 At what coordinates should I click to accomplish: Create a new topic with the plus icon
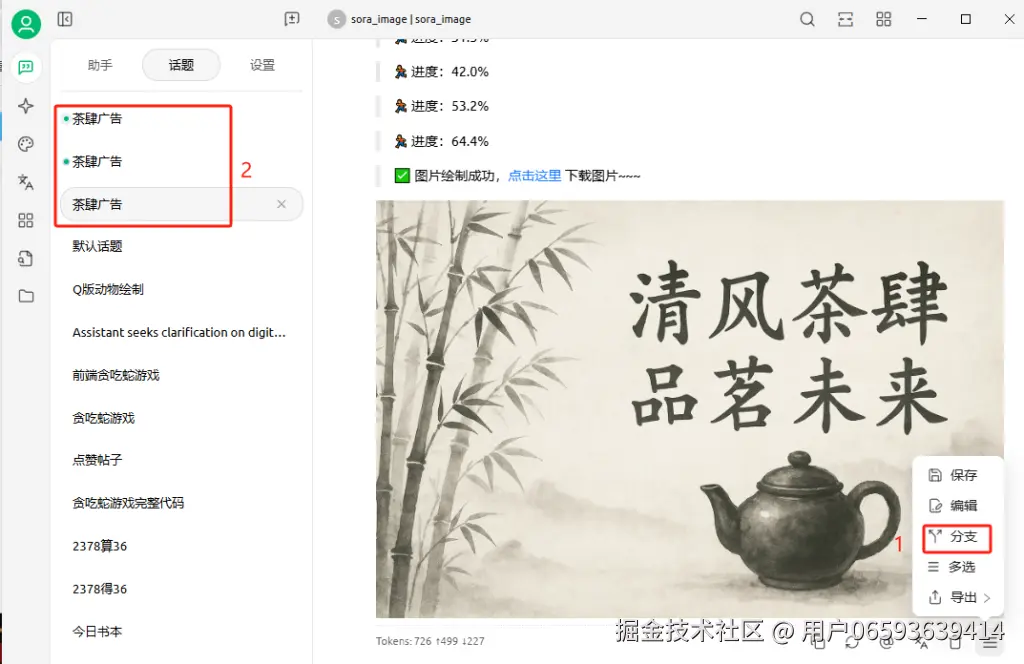coord(292,19)
